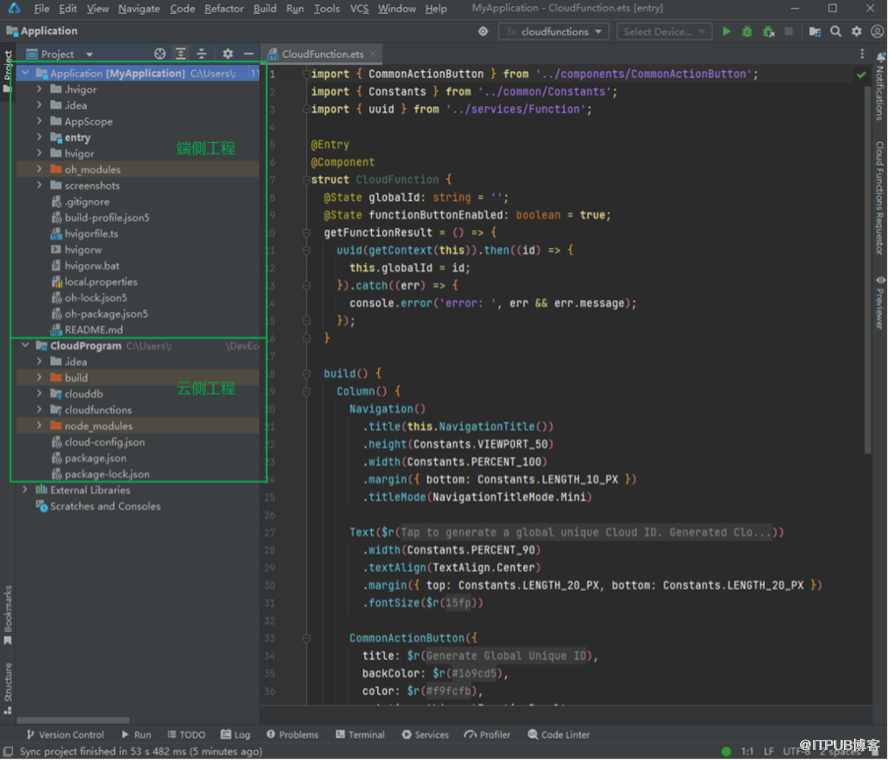This screenshot has height=760, width=890.
Task: Open Cloud Functions Requestor side panel
Action: click(880, 198)
